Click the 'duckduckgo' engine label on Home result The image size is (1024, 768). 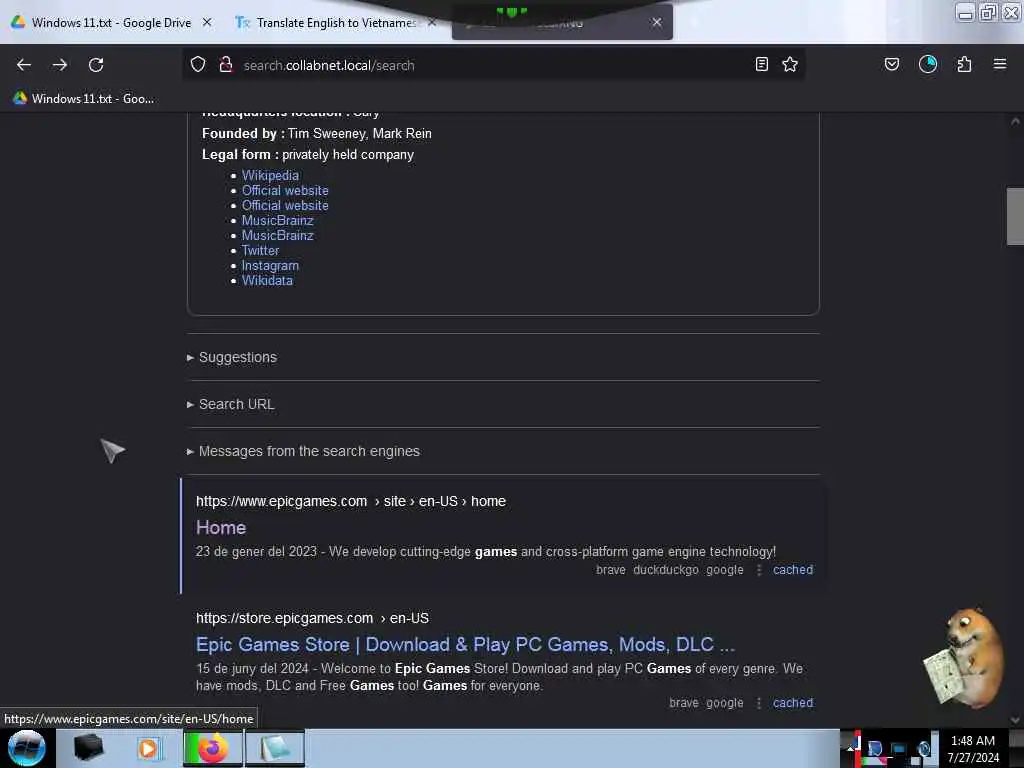click(665, 569)
